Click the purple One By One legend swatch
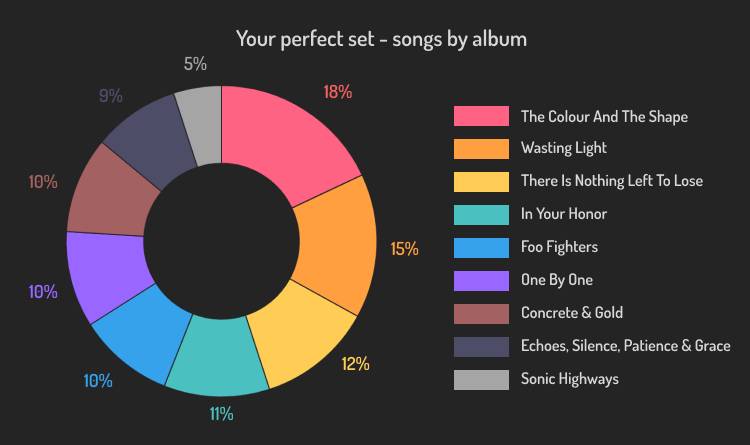Image resolution: width=750 pixels, height=445 pixels. coord(481,281)
